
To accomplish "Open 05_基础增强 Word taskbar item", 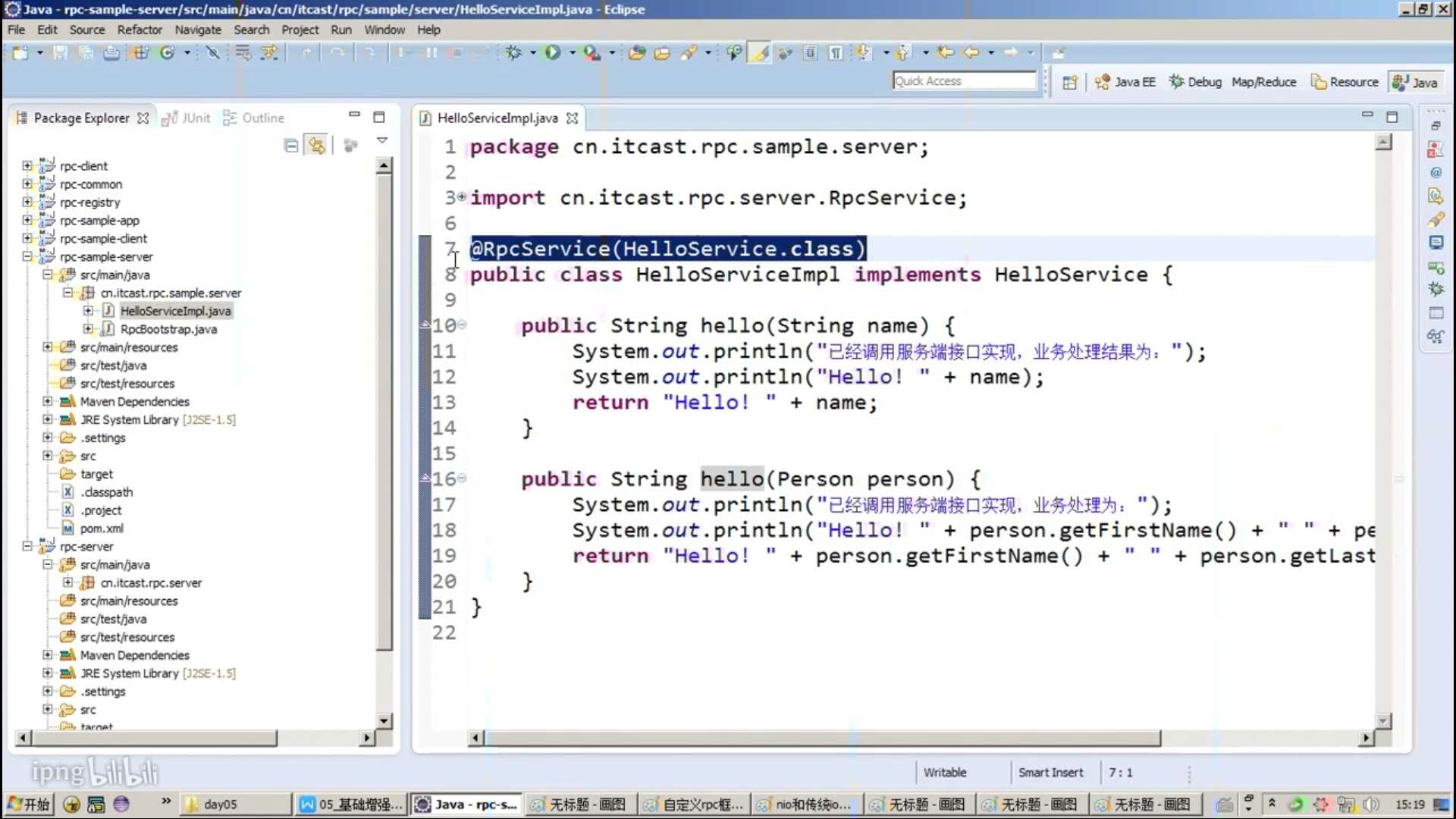I will [351, 805].
